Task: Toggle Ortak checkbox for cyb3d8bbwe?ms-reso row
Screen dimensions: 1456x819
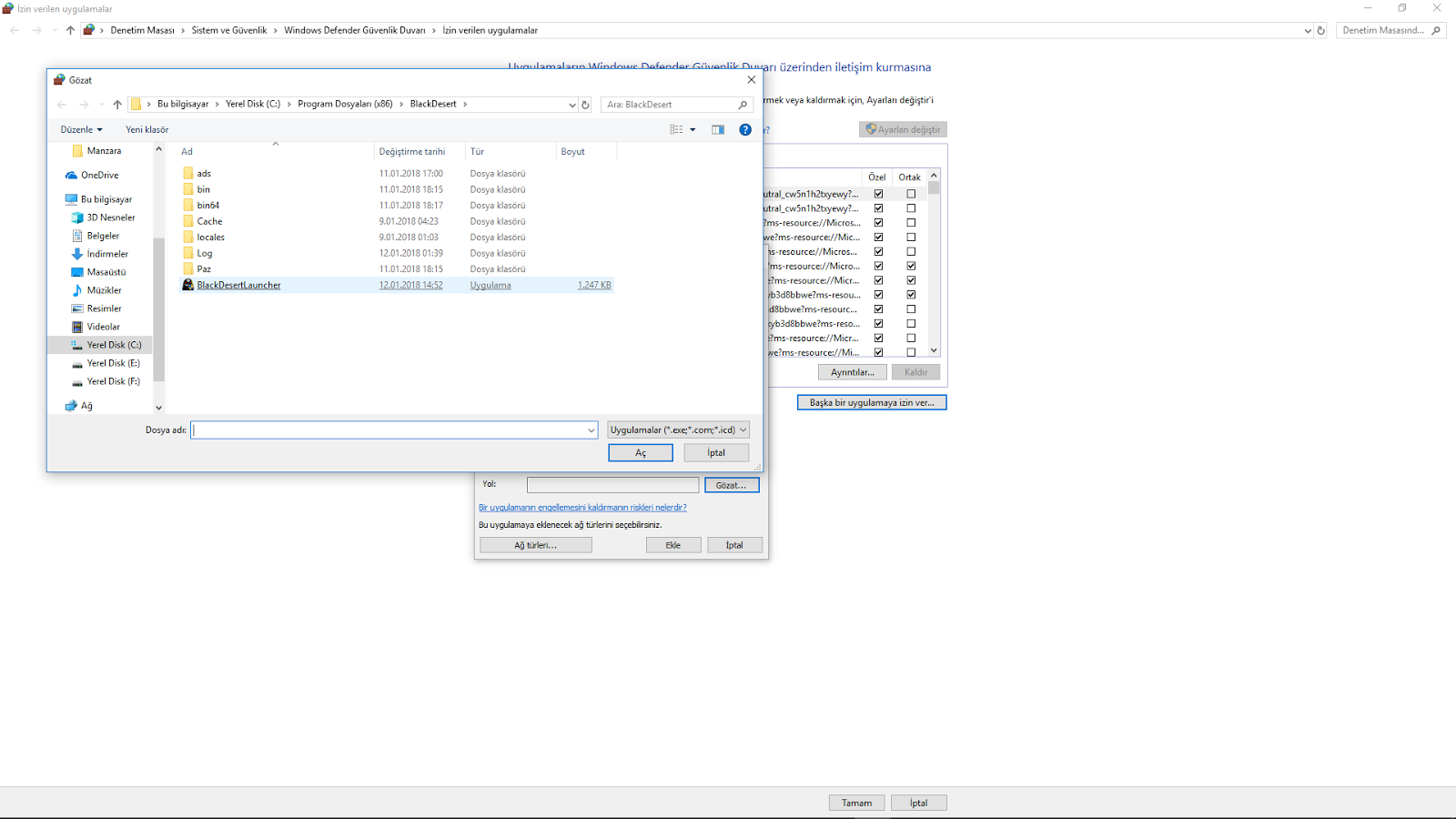Action: coord(911,324)
